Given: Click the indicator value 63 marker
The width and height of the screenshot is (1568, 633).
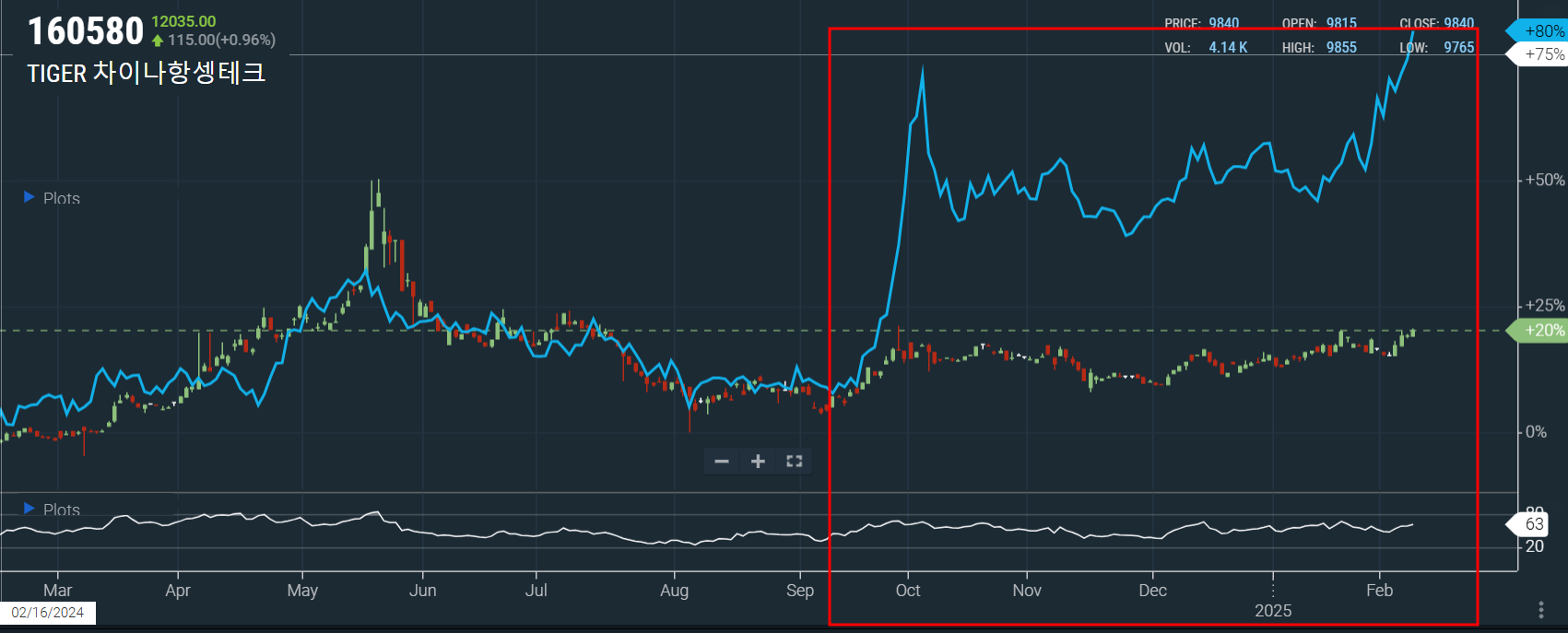Looking at the screenshot, I should [1534, 524].
